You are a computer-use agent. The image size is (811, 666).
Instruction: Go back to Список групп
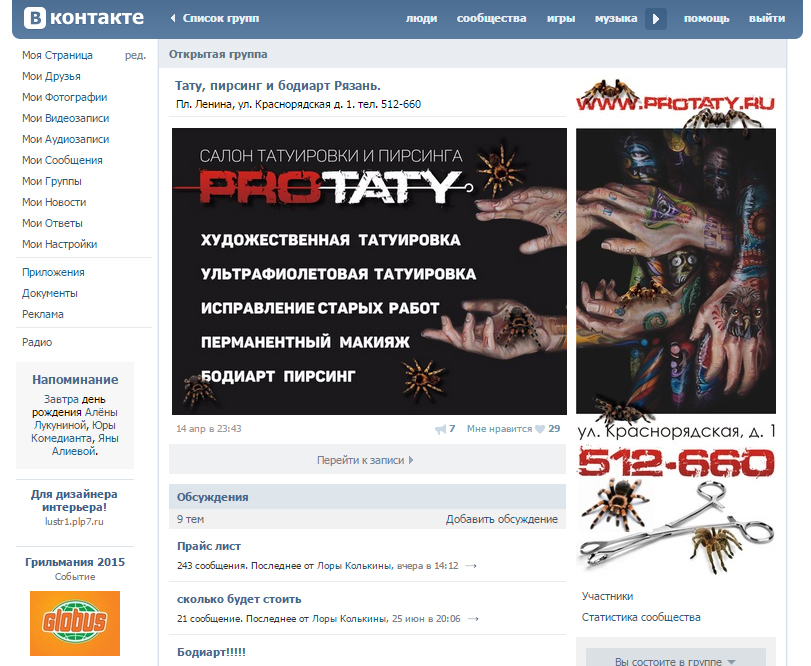(x=215, y=18)
